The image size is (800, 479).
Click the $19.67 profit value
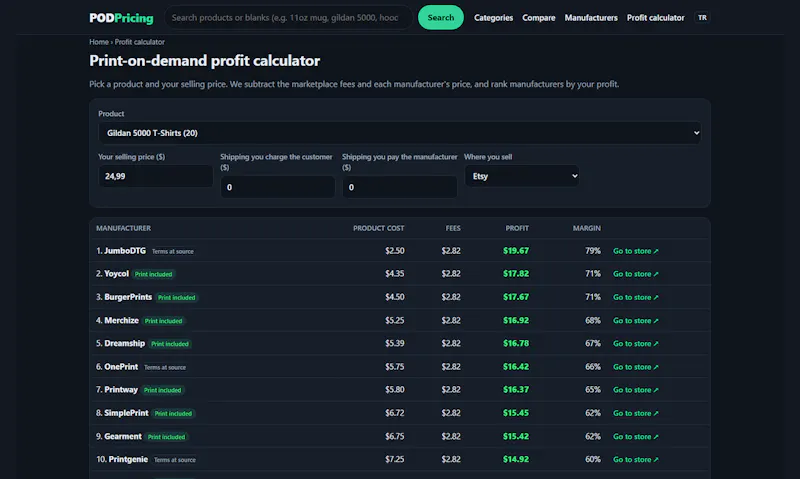coord(516,251)
